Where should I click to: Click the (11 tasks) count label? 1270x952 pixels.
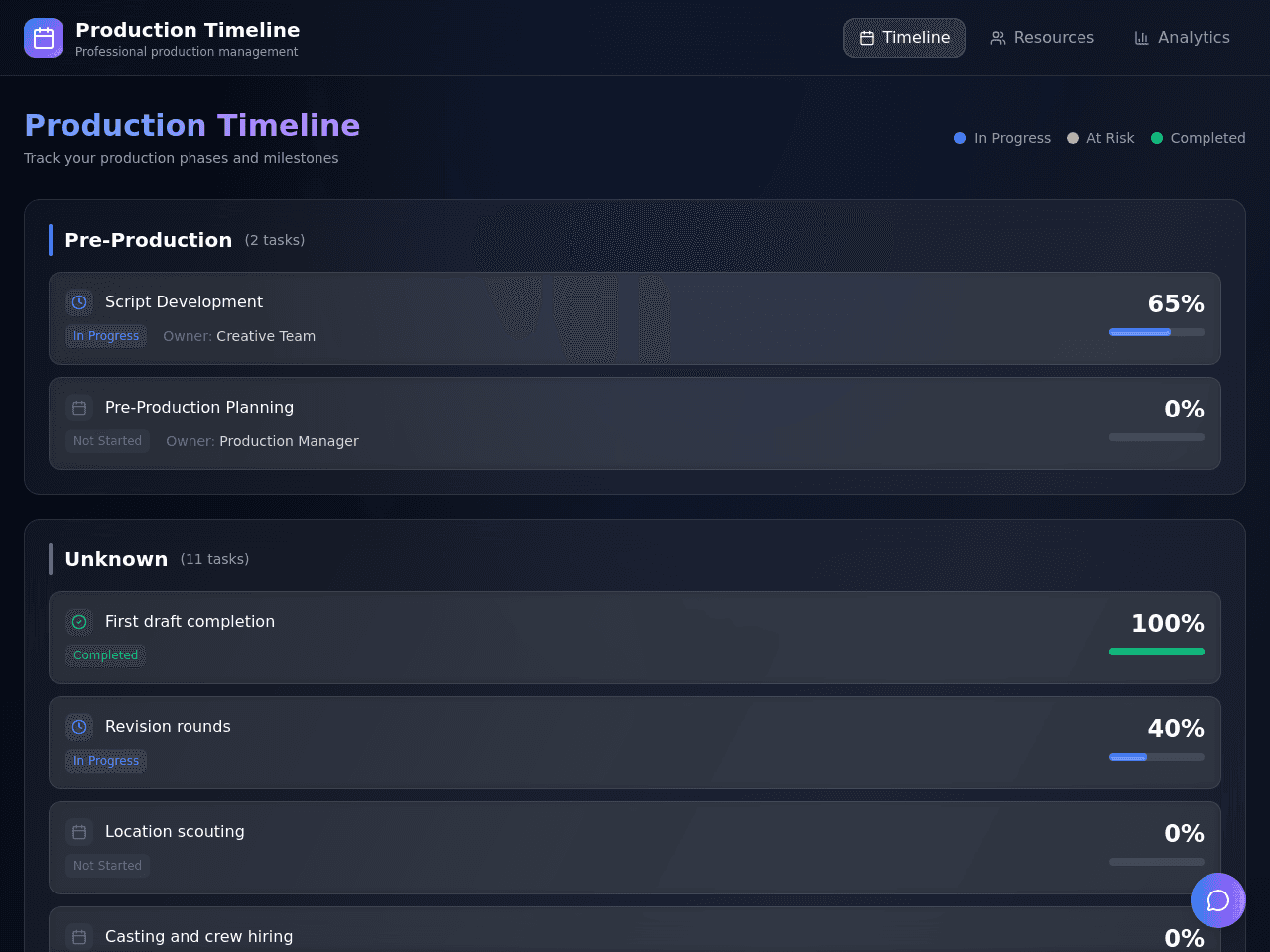pos(214,559)
